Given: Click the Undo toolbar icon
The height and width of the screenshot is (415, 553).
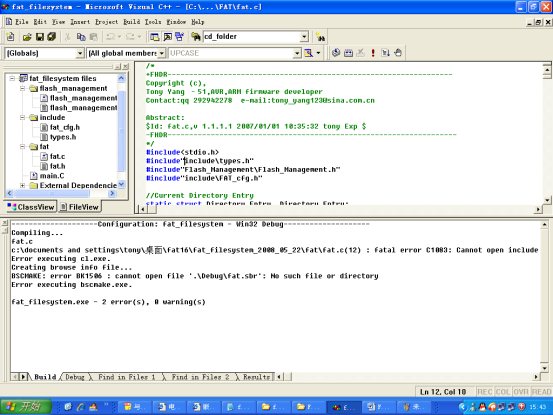Looking at the screenshot, I should [110, 37].
